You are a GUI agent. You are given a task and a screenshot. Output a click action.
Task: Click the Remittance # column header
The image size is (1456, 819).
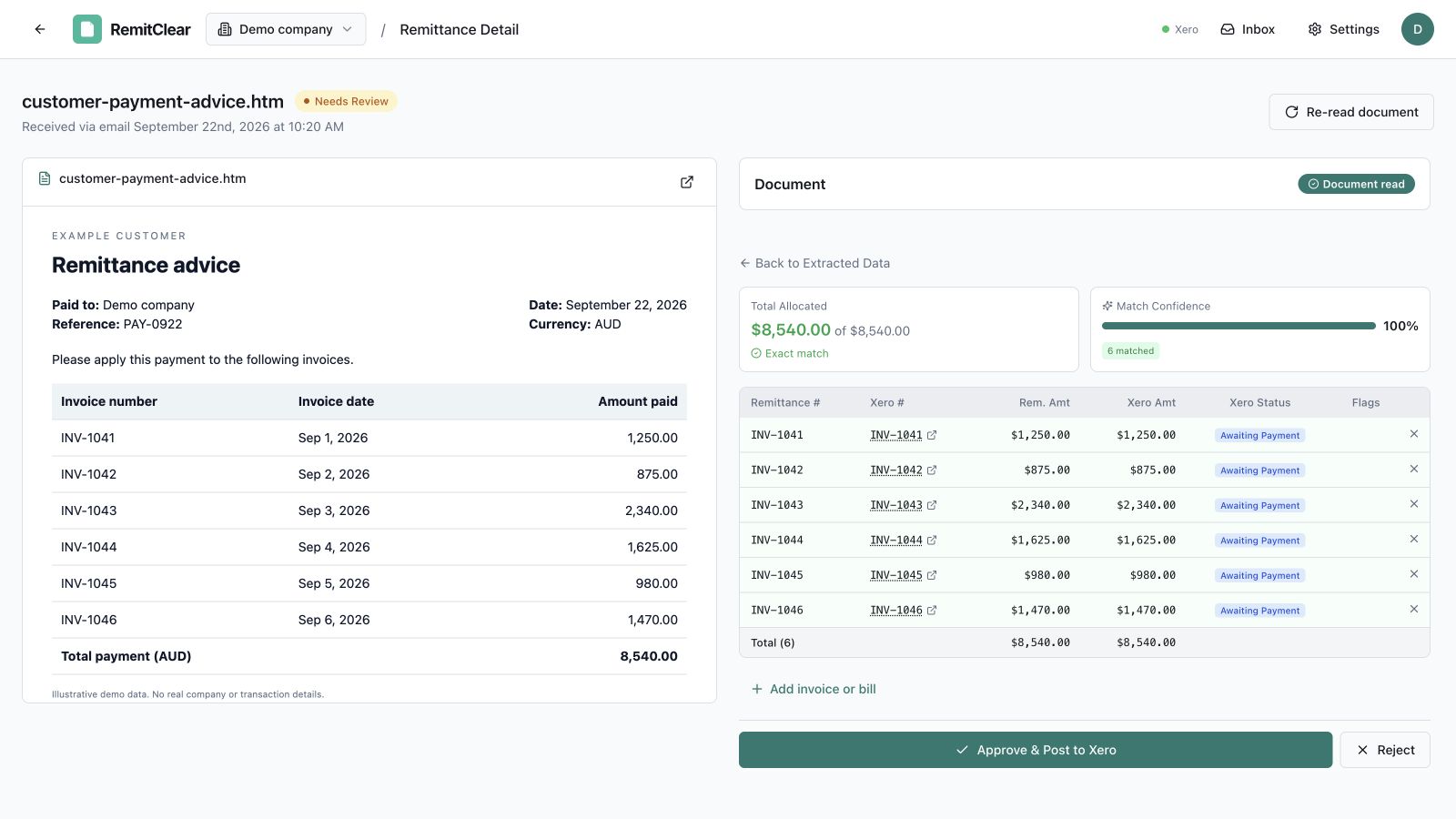click(x=785, y=402)
